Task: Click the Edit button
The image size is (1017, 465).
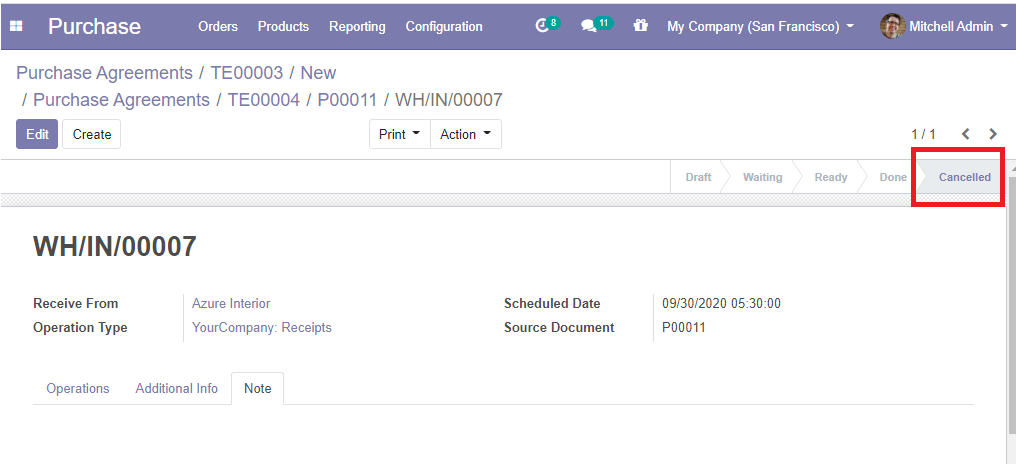Action: 37,134
